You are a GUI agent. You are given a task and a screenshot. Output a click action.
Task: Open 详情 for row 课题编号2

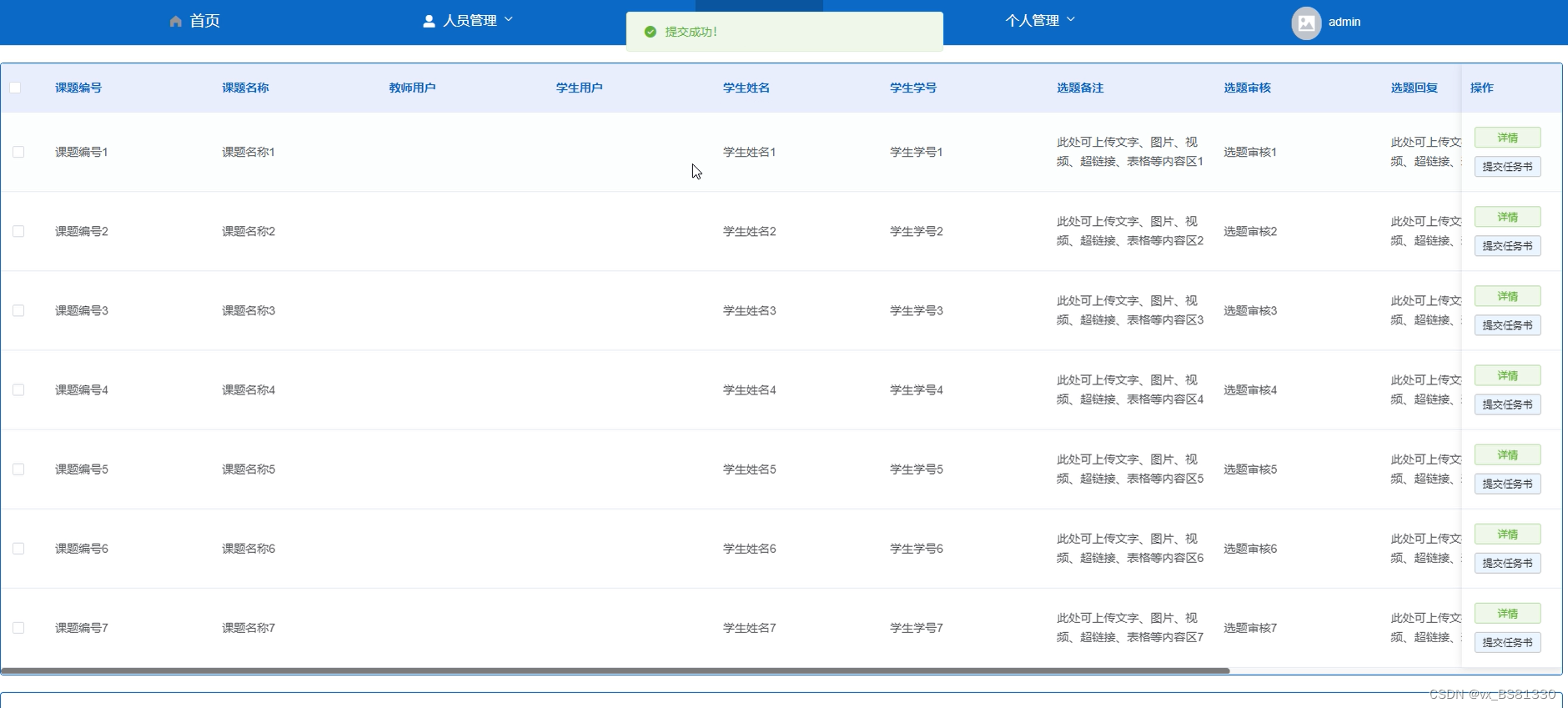(x=1507, y=217)
